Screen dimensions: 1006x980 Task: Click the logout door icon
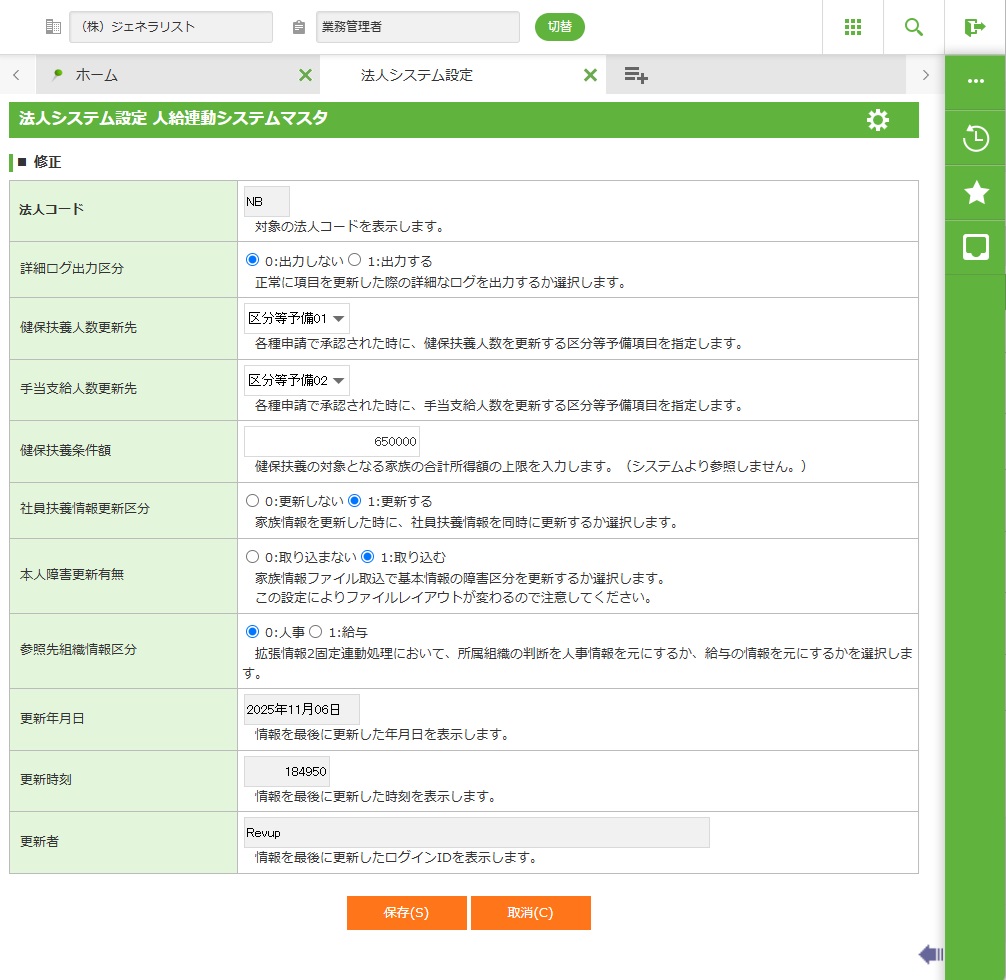(975, 27)
